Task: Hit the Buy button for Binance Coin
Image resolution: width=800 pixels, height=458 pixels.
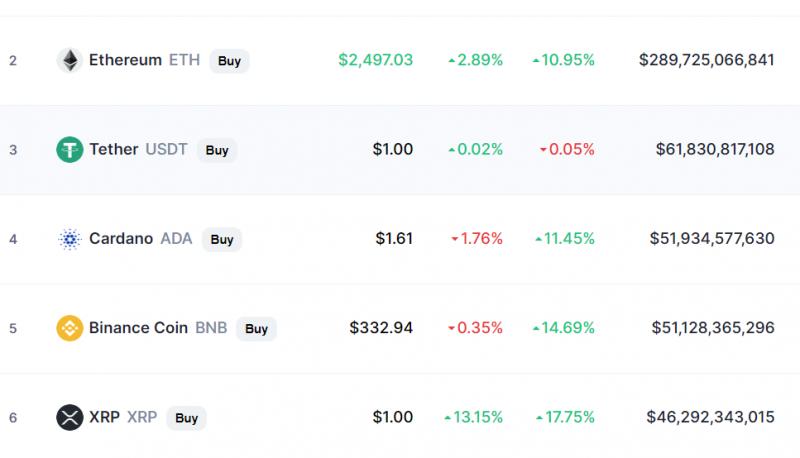Action: (x=257, y=328)
